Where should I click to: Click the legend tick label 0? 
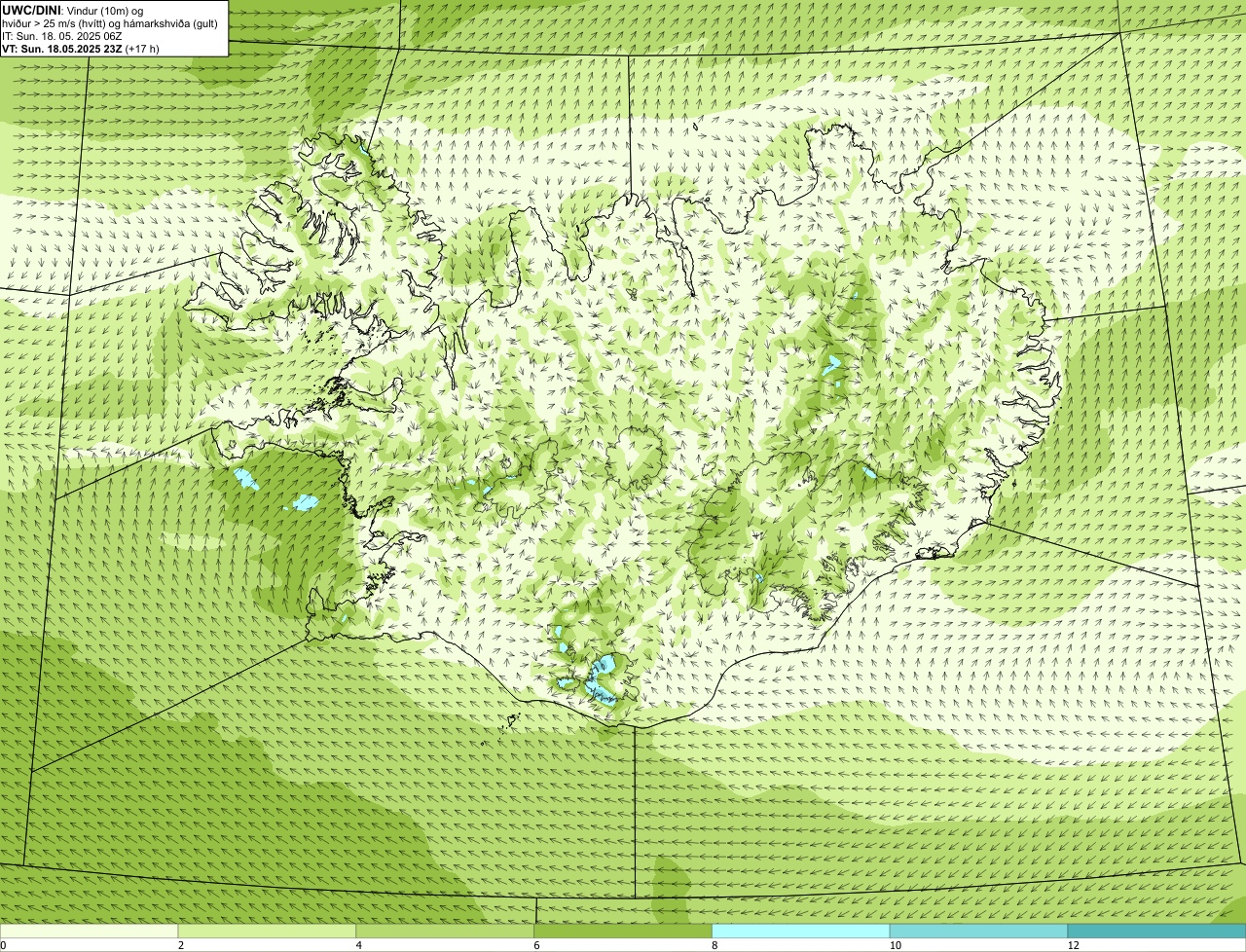point(3,945)
